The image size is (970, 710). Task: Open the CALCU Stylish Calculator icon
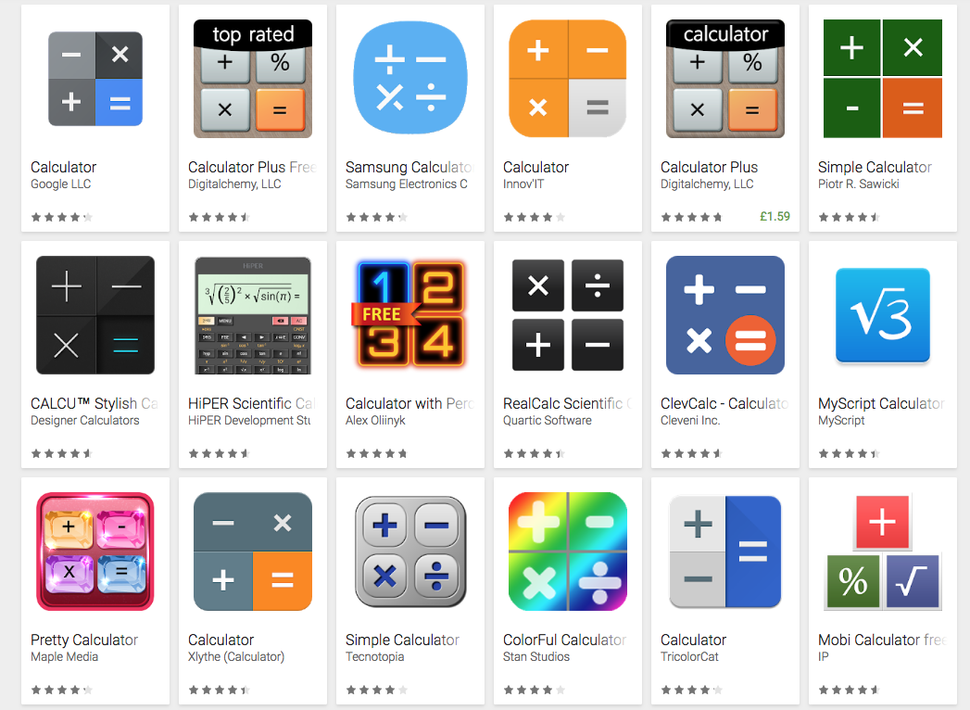point(95,315)
